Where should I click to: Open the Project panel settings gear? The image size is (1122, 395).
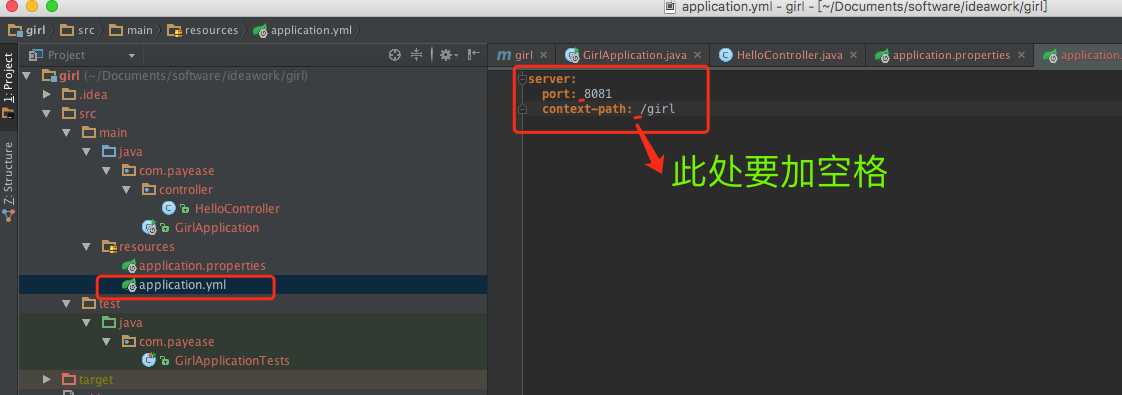[x=447, y=55]
